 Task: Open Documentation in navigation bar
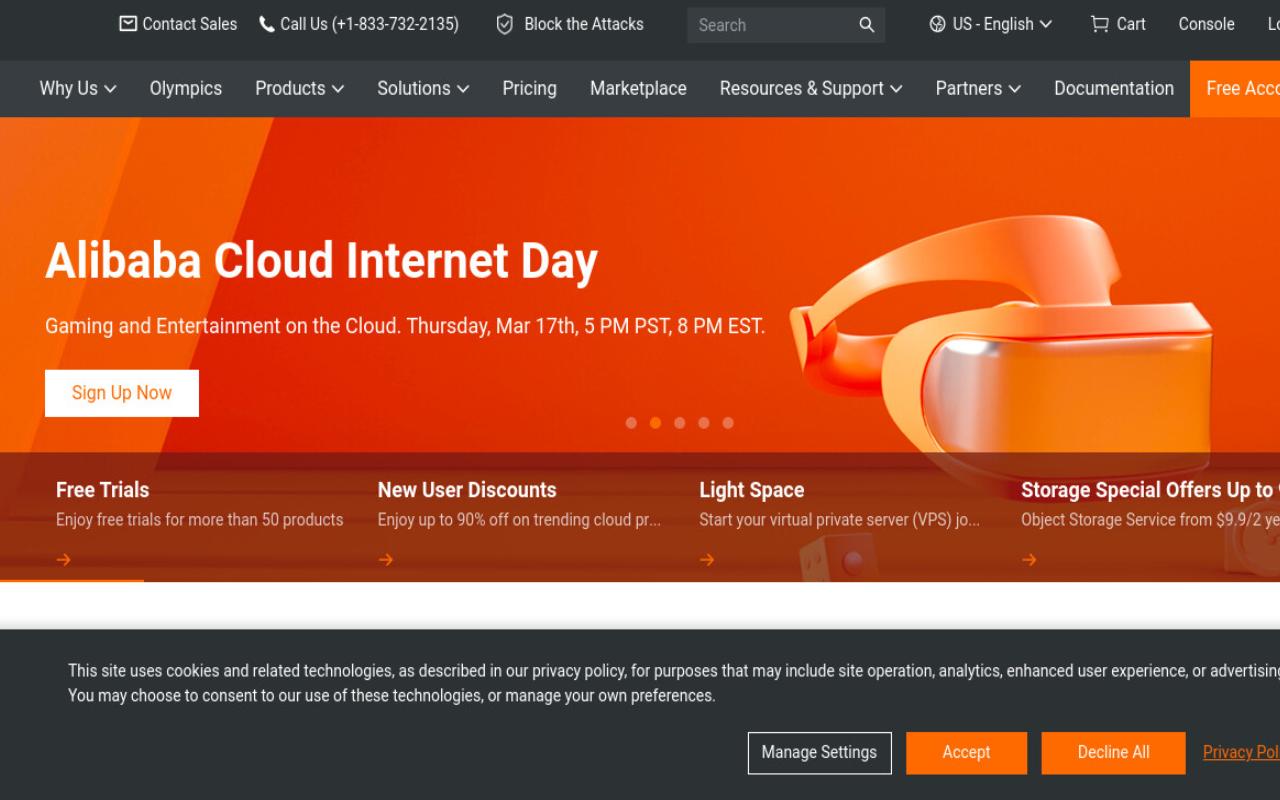(x=1114, y=88)
